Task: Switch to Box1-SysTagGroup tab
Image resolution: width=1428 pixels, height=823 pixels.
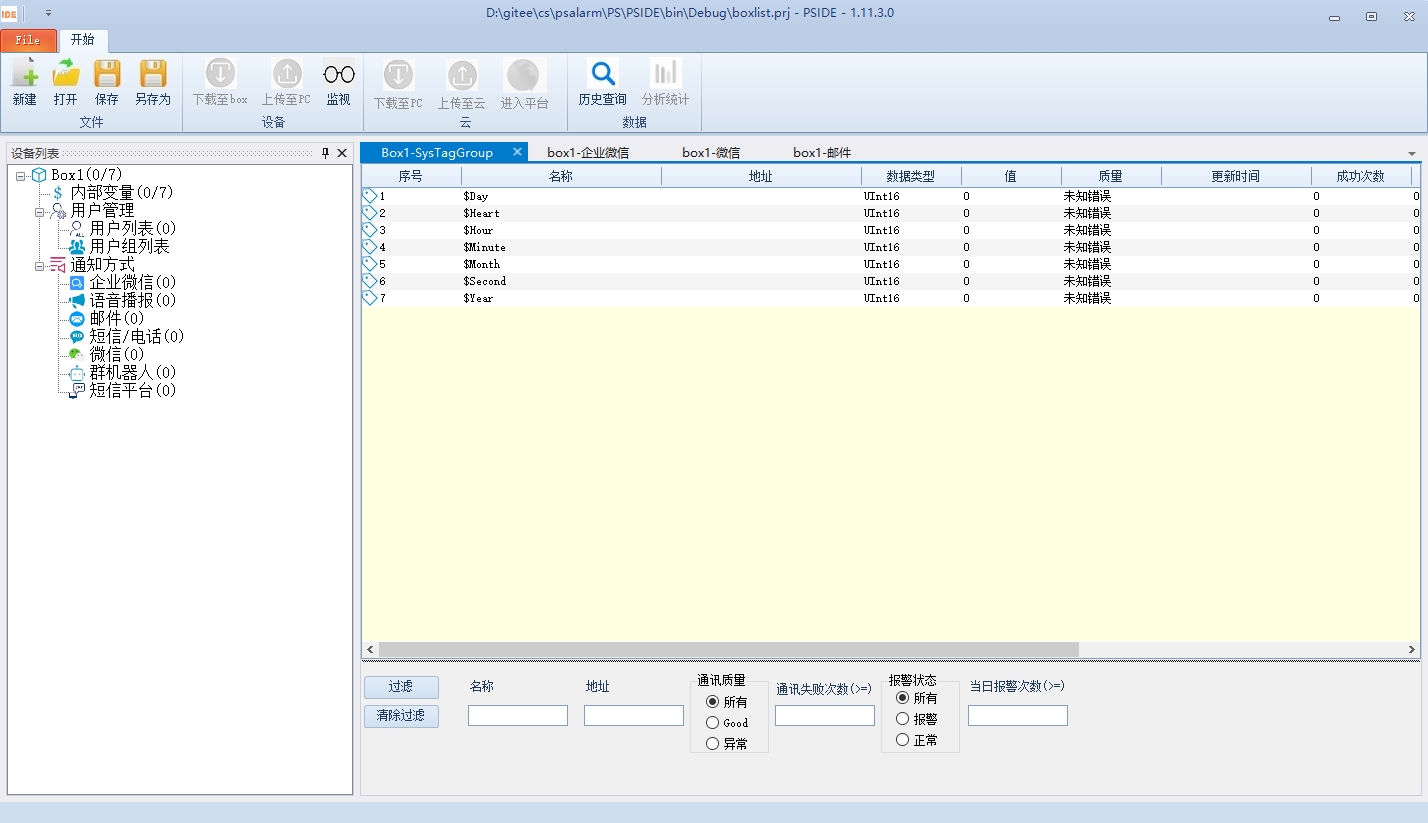Action: point(437,152)
